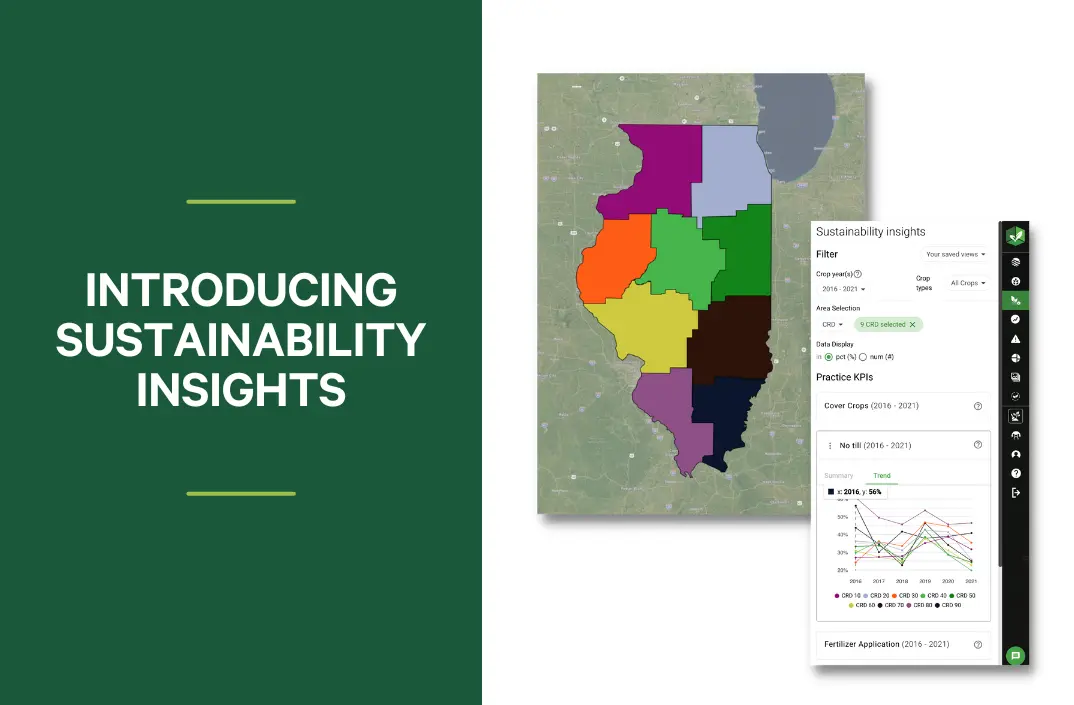Toggle CRD 80 legend entry
Image resolution: width=1074 pixels, height=705 pixels.
coord(919,606)
